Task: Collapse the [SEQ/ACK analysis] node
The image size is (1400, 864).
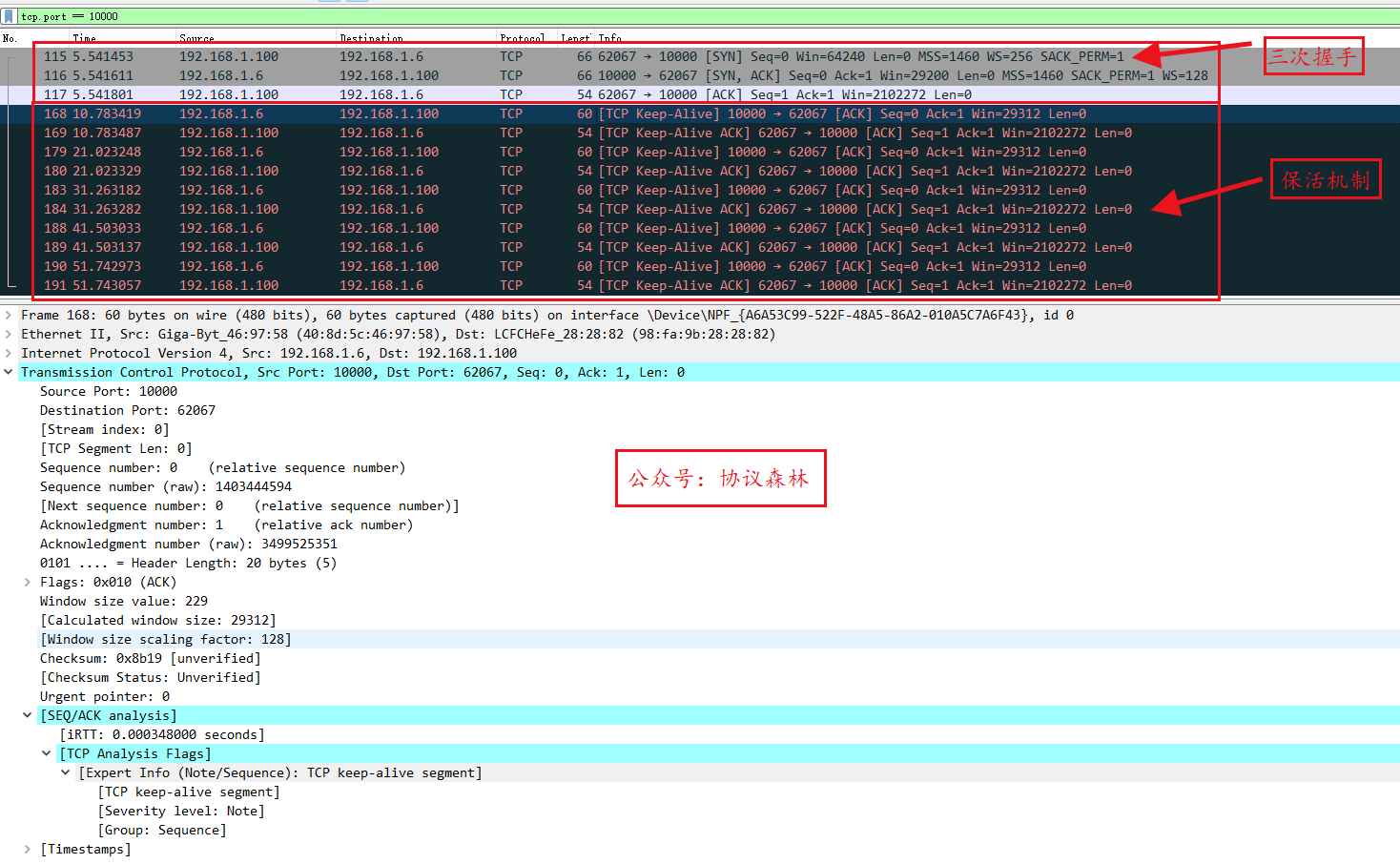Action: [x=28, y=715]
